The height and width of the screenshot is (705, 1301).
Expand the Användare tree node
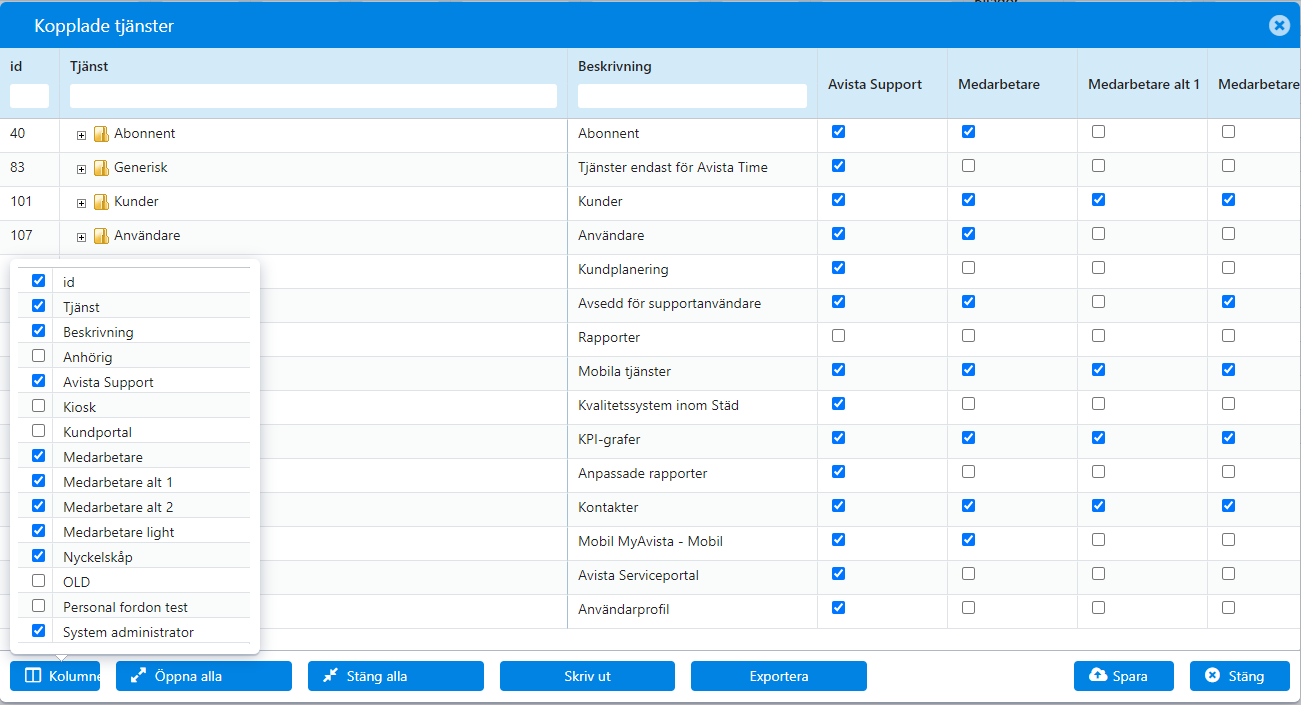82,237
